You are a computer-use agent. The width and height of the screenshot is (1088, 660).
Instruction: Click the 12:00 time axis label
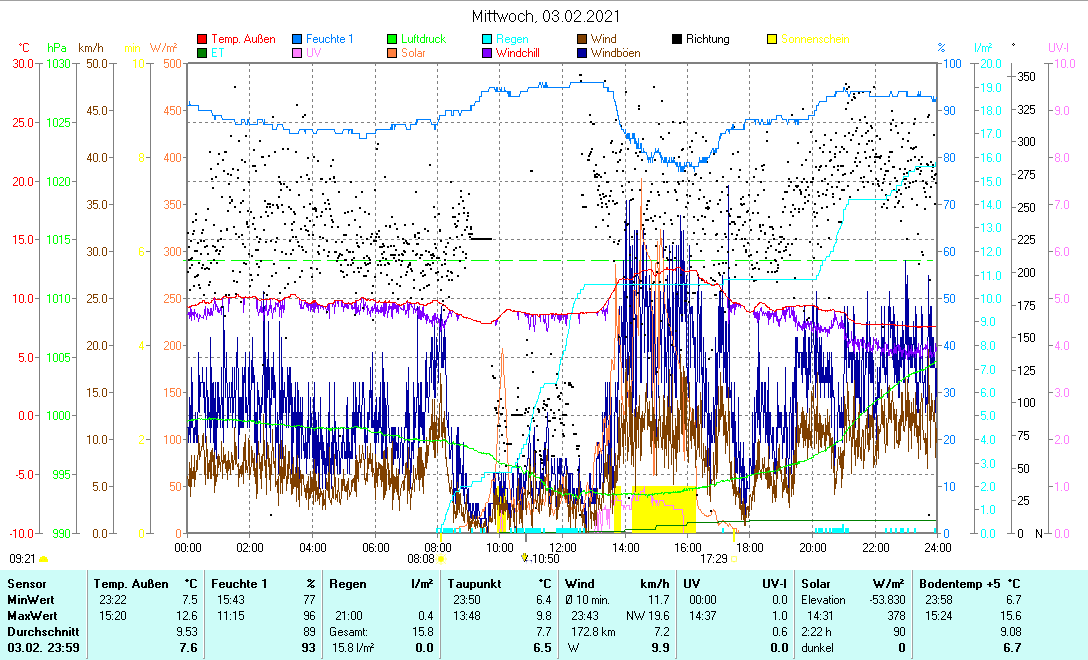(563, 547)
